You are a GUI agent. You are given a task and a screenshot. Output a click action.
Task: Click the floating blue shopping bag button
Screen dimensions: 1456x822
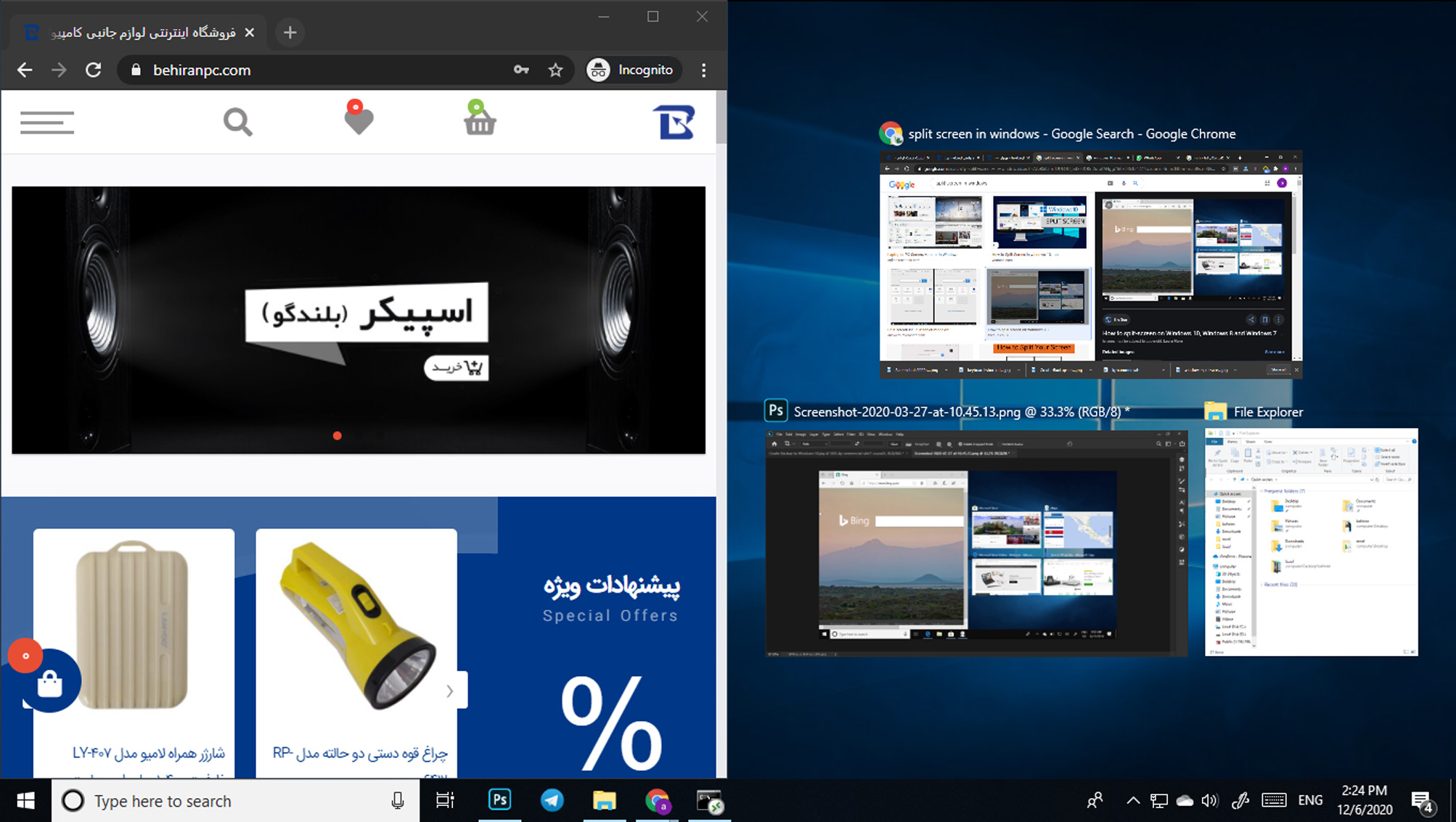(49, 683)
